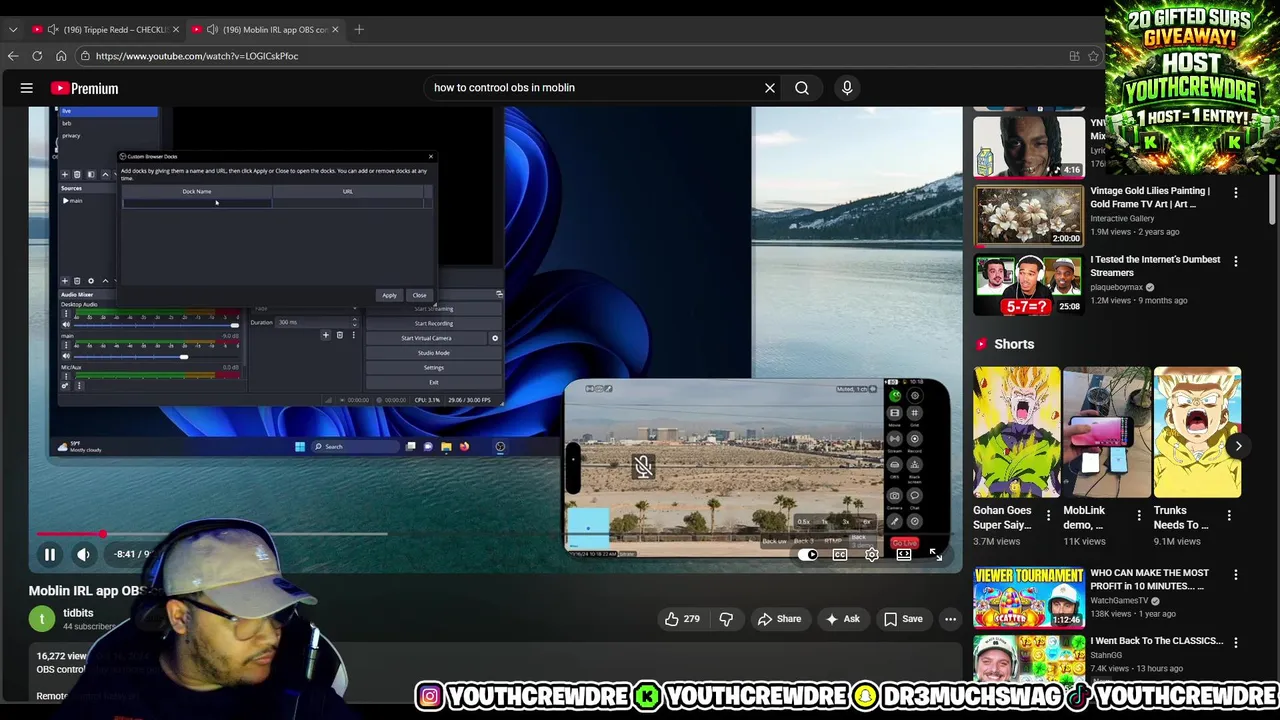Viewport: 1280px width, 720px height.
Task: Bookmark this page with the star icon
Action: [1093, 56]
